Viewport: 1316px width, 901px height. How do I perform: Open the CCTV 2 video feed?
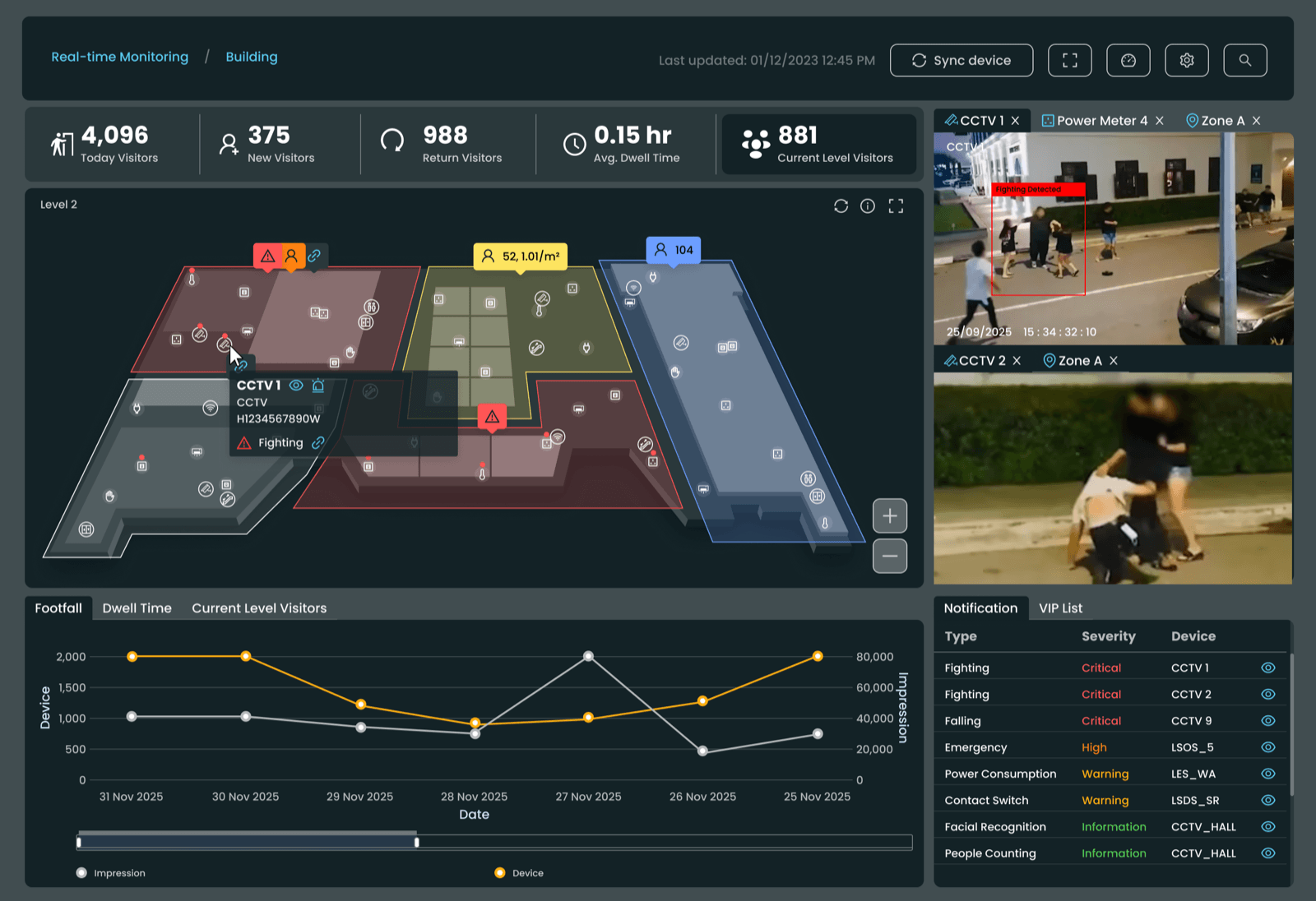1113,478
